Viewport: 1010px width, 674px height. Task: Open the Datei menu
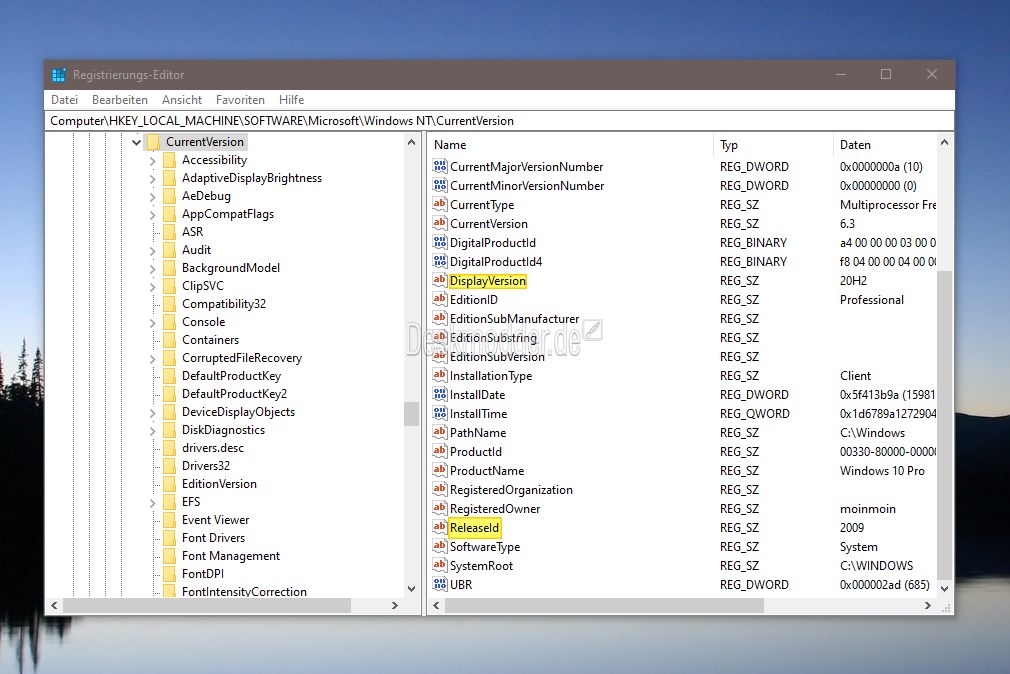(x=64, y=100)
